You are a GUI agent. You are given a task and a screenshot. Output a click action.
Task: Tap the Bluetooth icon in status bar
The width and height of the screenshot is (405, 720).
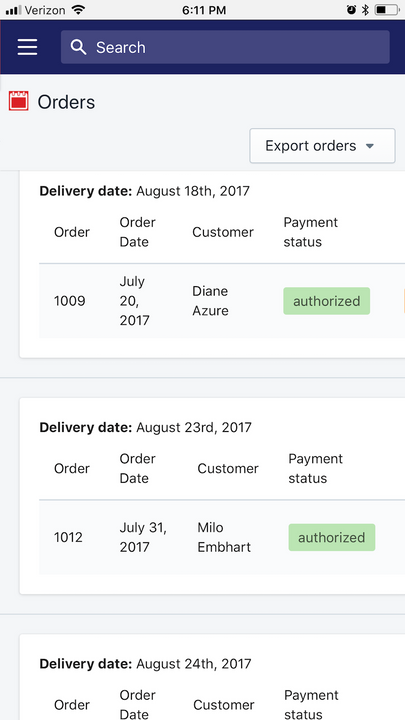366,10
